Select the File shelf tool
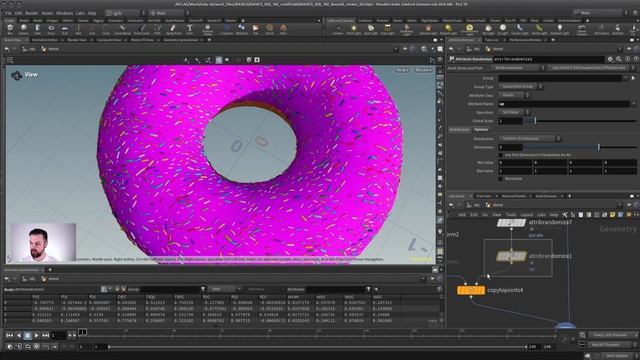640x360 pixels. (x=256, y=29)
